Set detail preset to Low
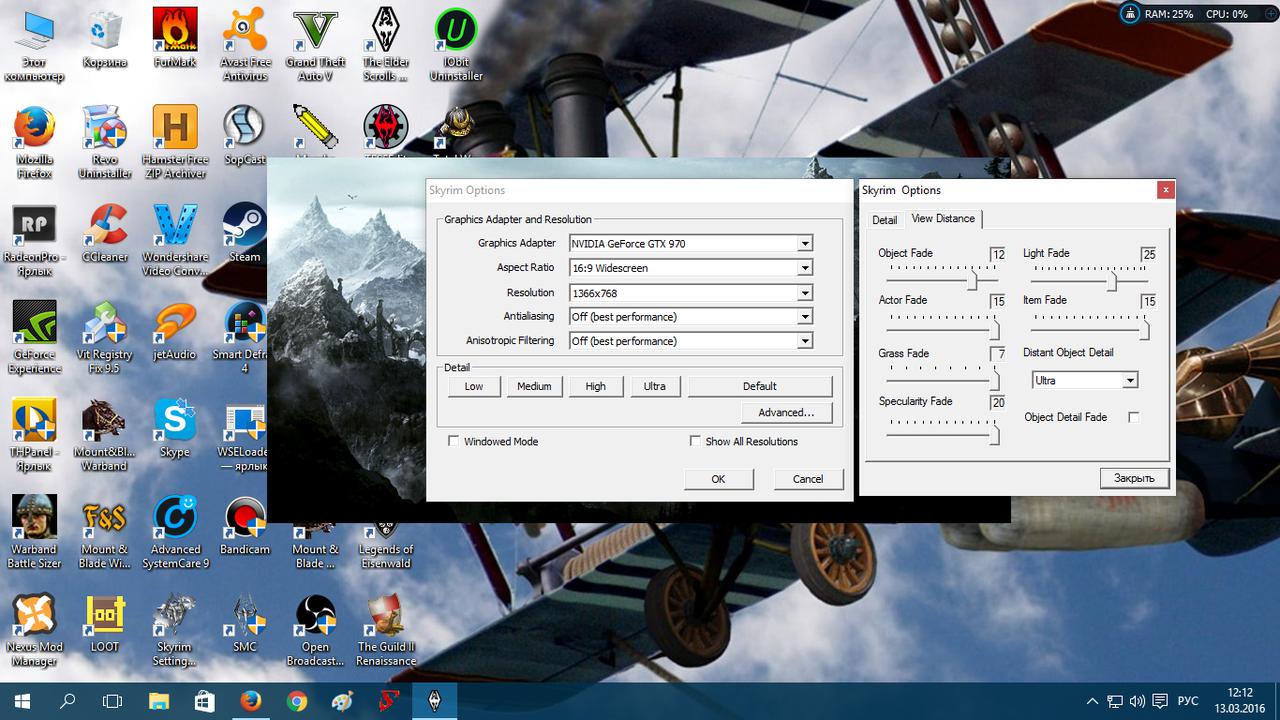 click(x=474, y=386)
